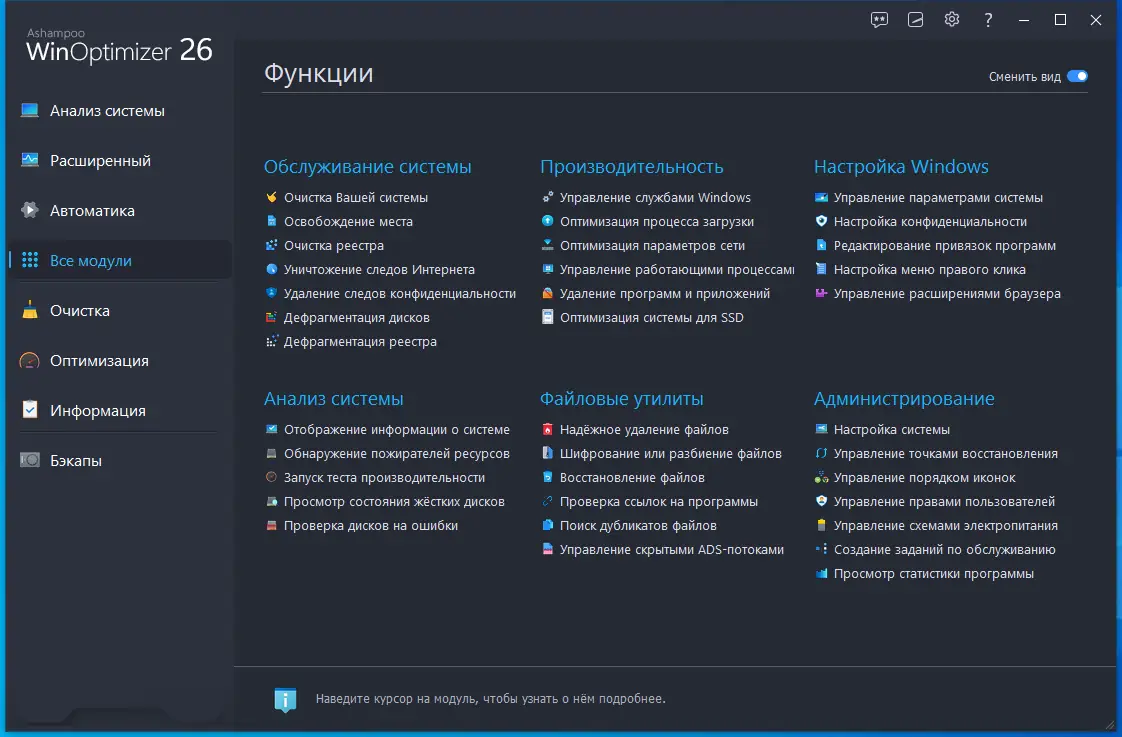Launch Запуск теста производительности
1122x737 pixels.
pyautogui.click(x=384, y=477)
